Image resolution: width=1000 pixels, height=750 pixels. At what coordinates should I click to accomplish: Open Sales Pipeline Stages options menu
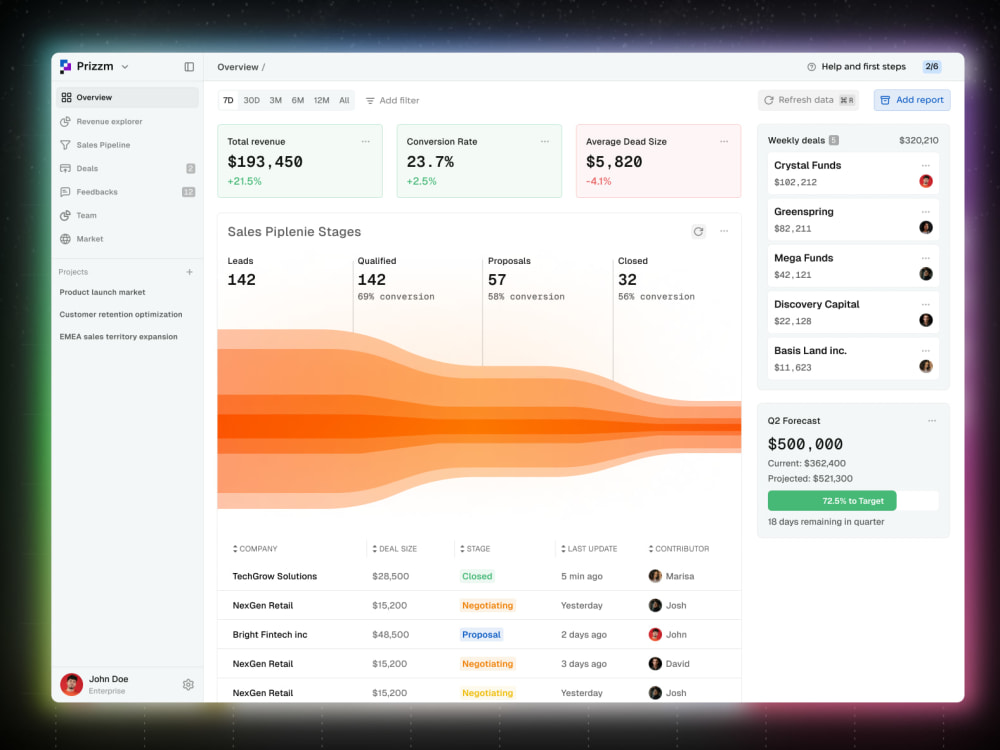coord(724,232)
